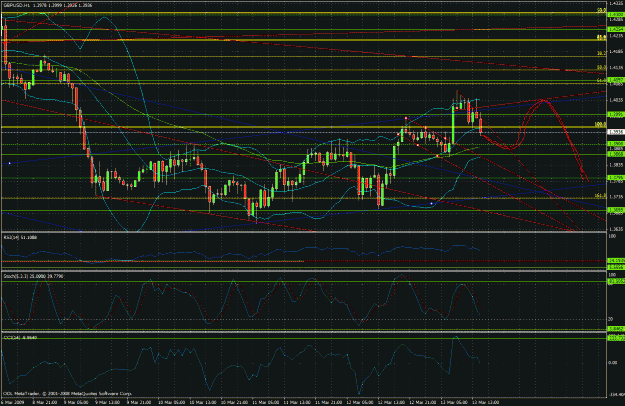Click the CCI panel 0.00 level label
The image size is (625, 406).
tap(613, 363)
